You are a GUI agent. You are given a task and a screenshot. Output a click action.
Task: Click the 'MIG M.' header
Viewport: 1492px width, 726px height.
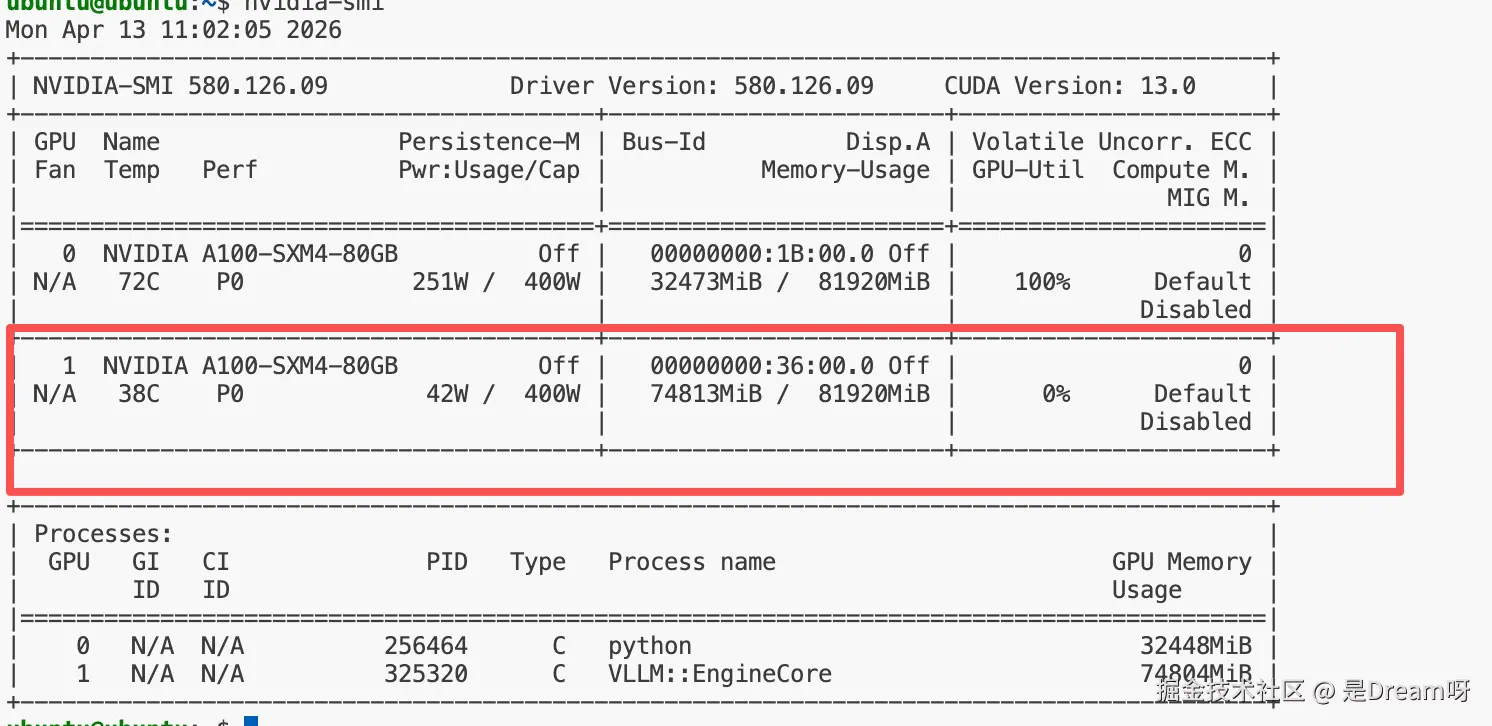tap(1210, 198)
